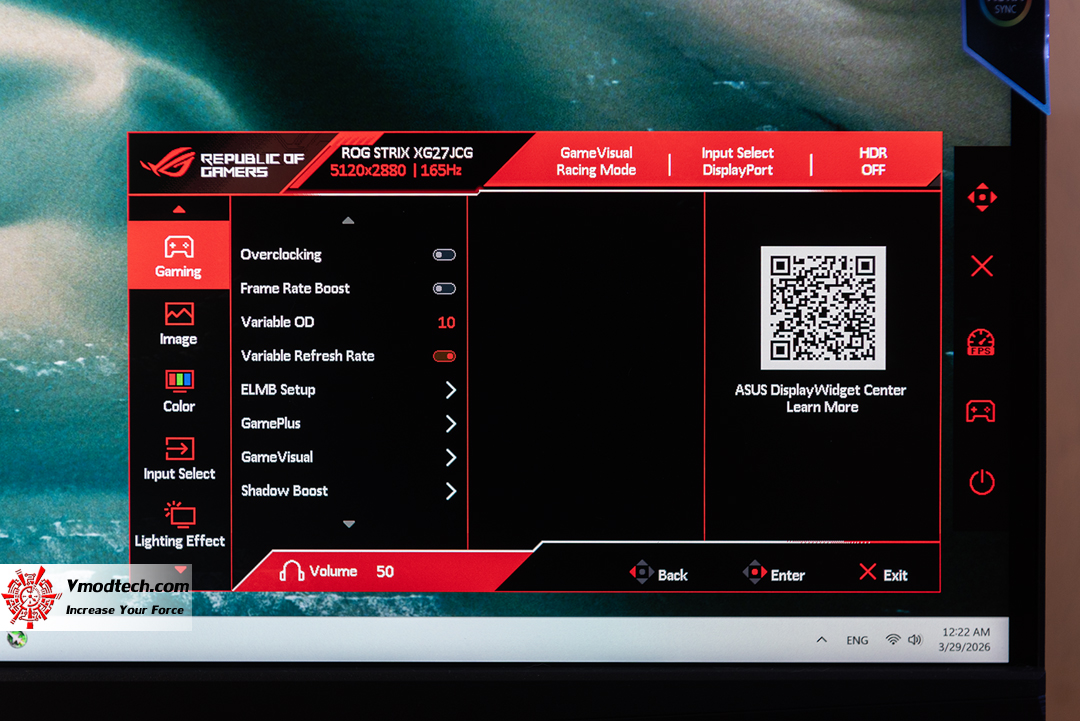Click the ASUS DisplayWidget Center text
This screenshot has height=721, width=1080.
pos(820,390)
